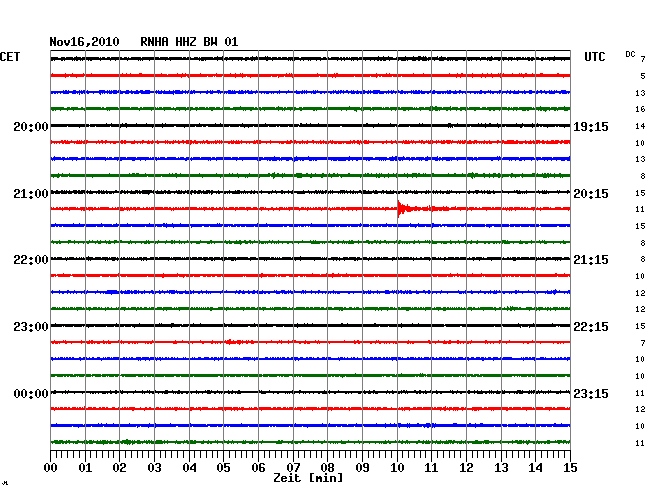The image size is (650, 494).
Task: Click the Nov16,2010 date label
Action: pos(85,42)
